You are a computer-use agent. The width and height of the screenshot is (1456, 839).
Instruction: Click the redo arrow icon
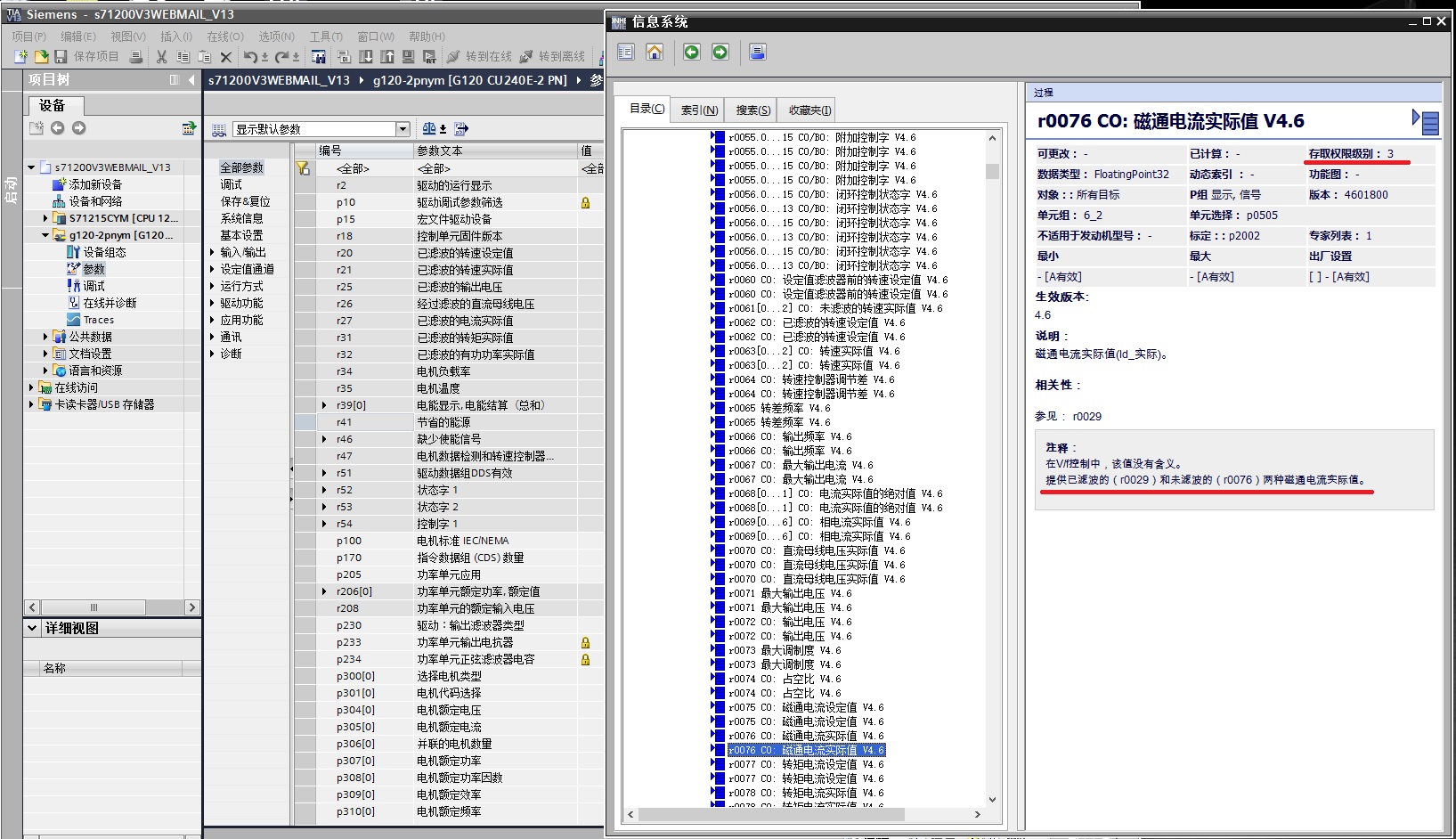282,56
